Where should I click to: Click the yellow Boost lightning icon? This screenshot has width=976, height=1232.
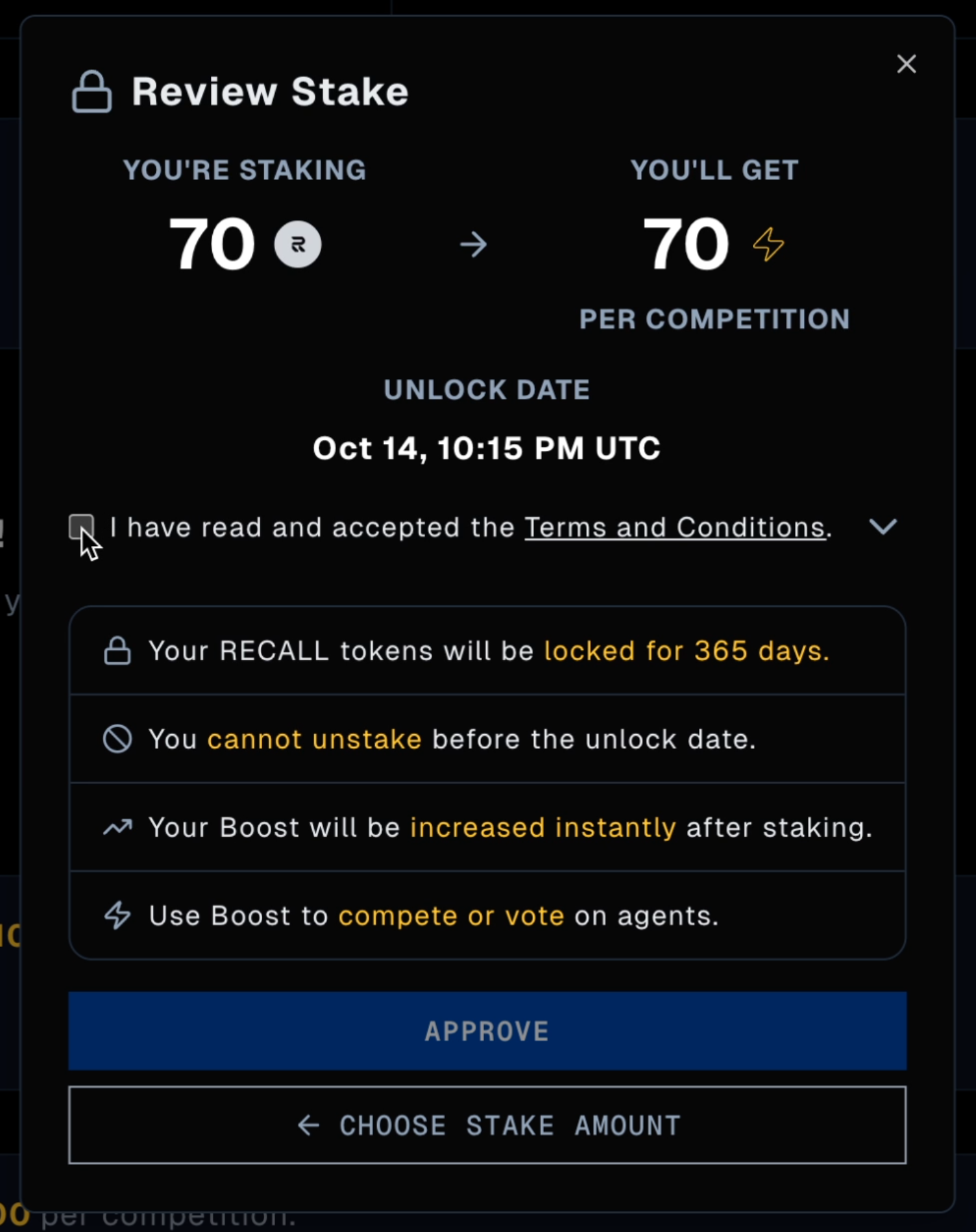click(x=768, y=244)
